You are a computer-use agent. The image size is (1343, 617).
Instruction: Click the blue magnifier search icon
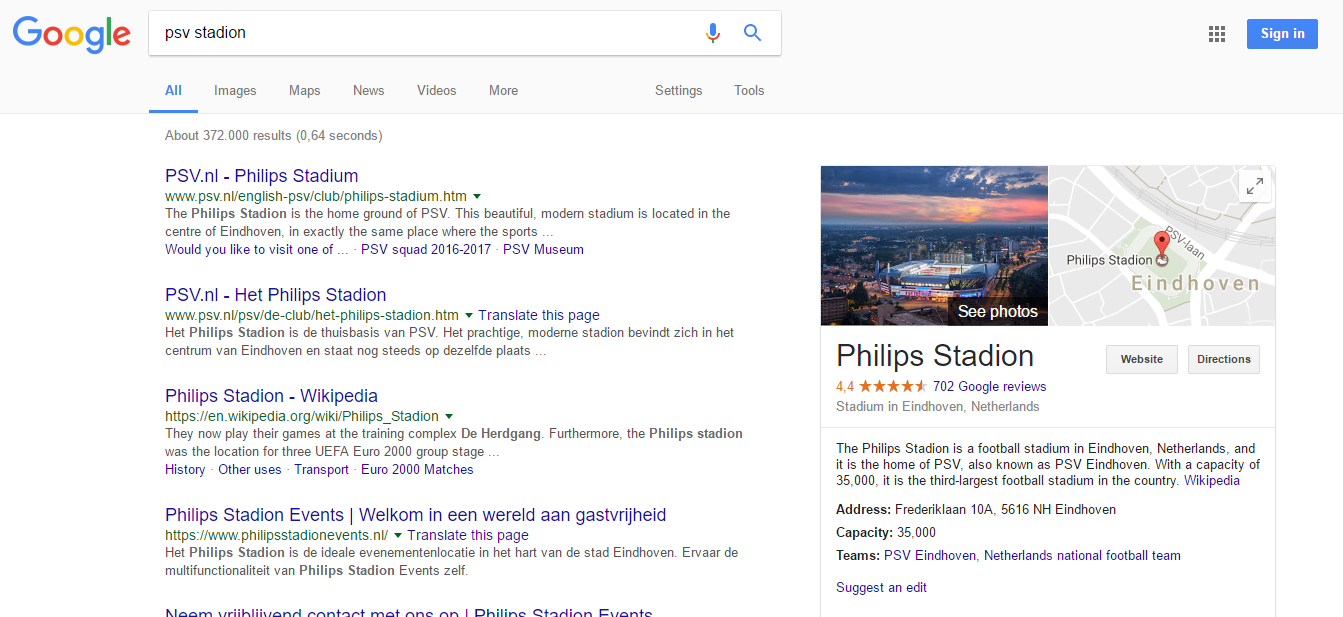pyautogui.click(x=753, y=33)
